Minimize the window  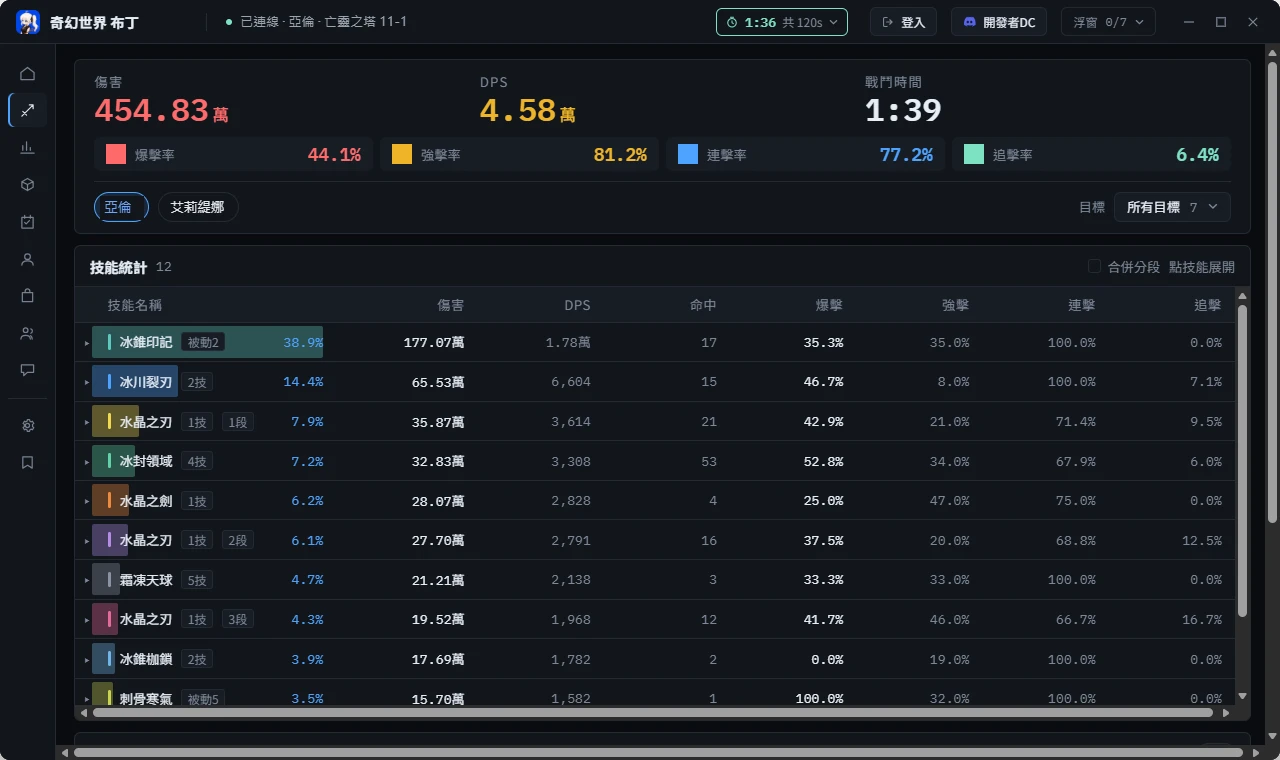click(x=1188, y=22)
